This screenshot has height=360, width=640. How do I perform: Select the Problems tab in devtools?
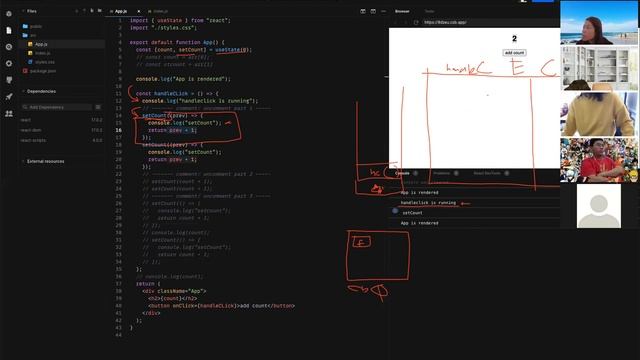point(442,173)
